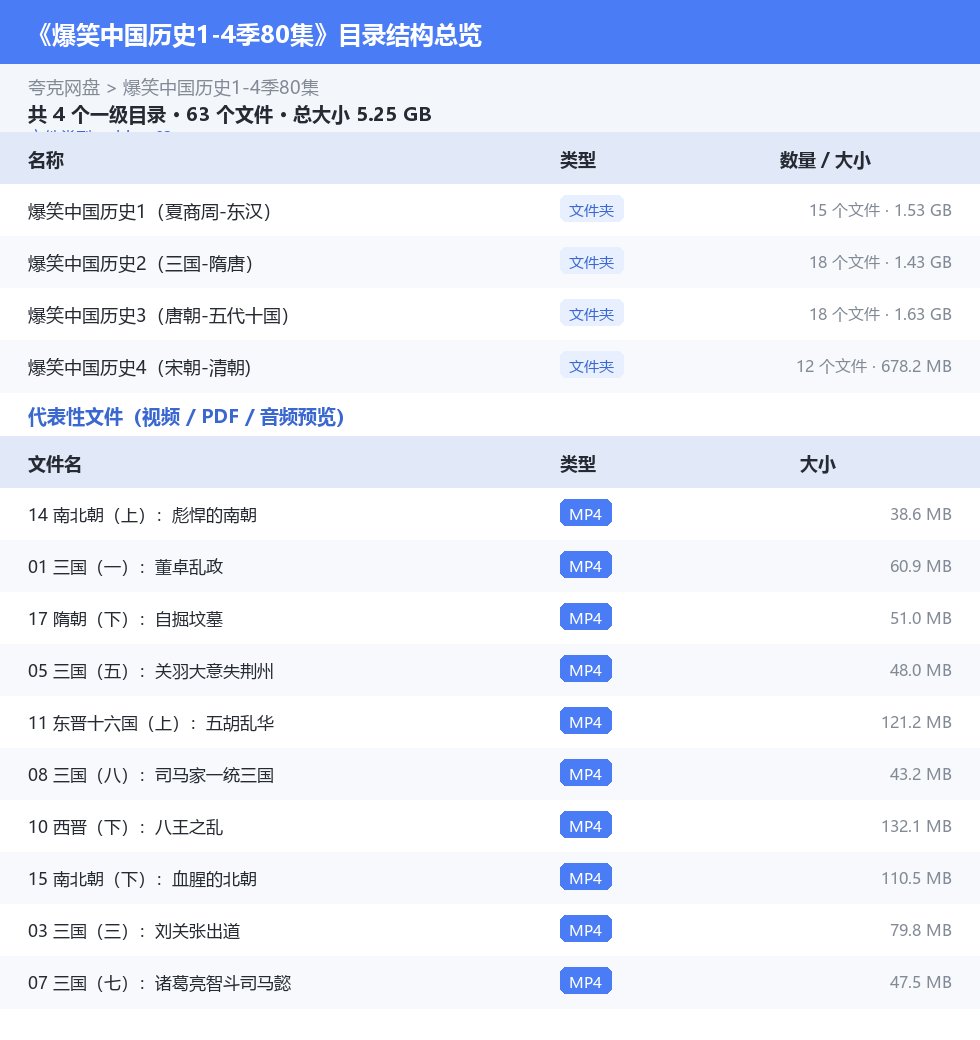This screenshot has height=1040, width=980.
Task: Select the size value 48.0 MB
Action: click(x=920, y=670)
